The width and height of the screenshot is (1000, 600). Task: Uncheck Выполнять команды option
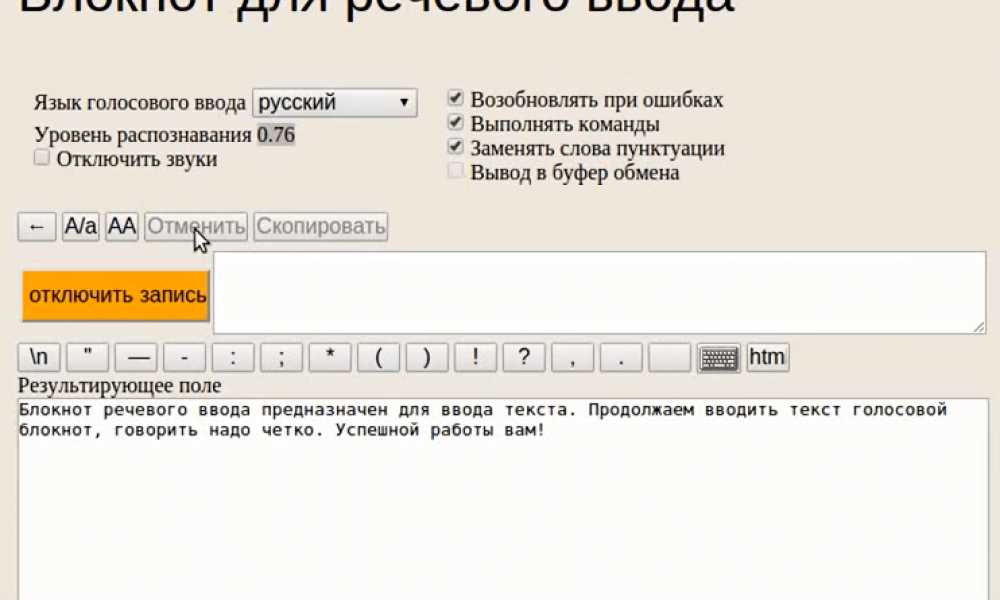click(x=455, y=122)
